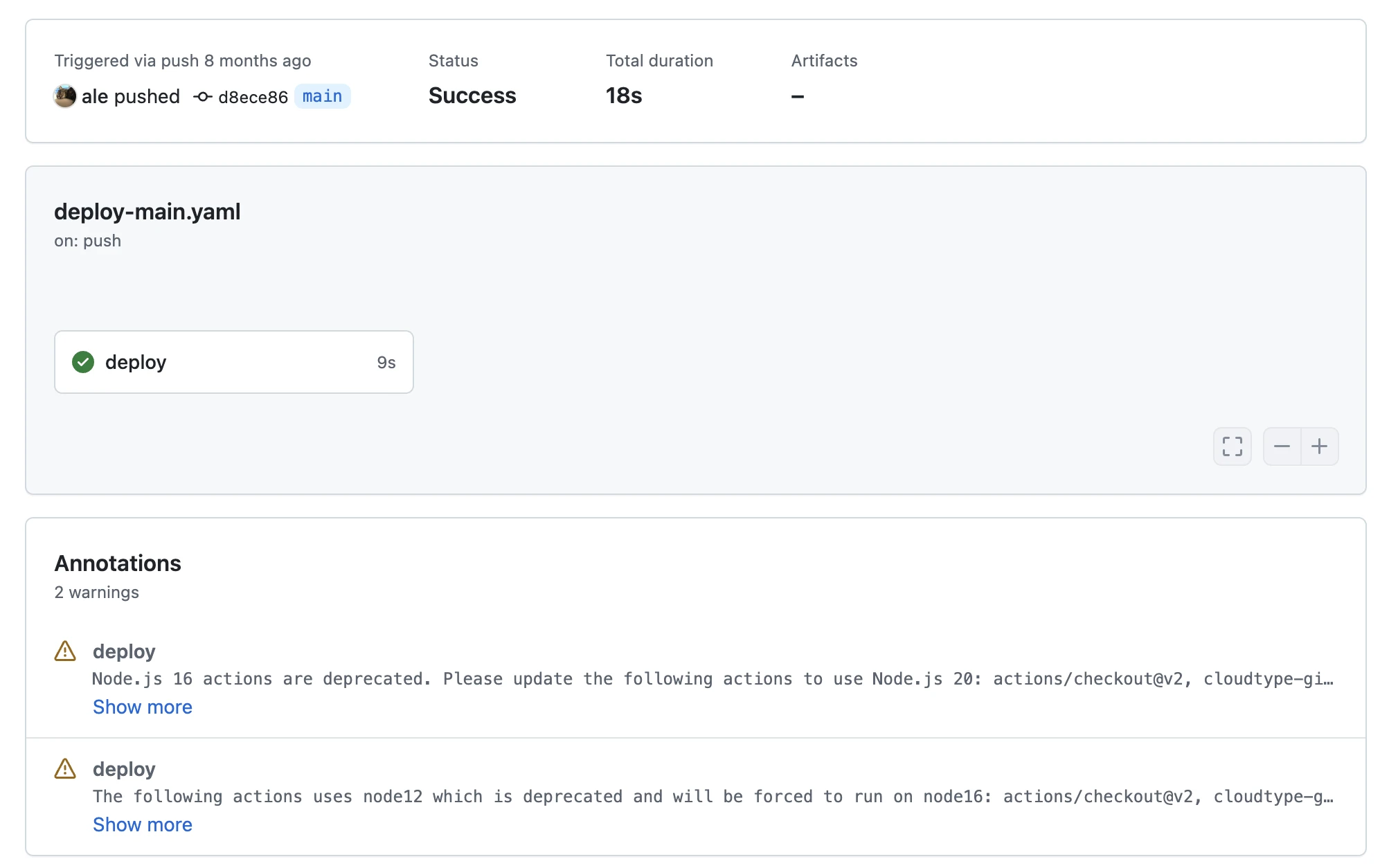Click the deploy-main.yaml workflow title

[147, 211]
